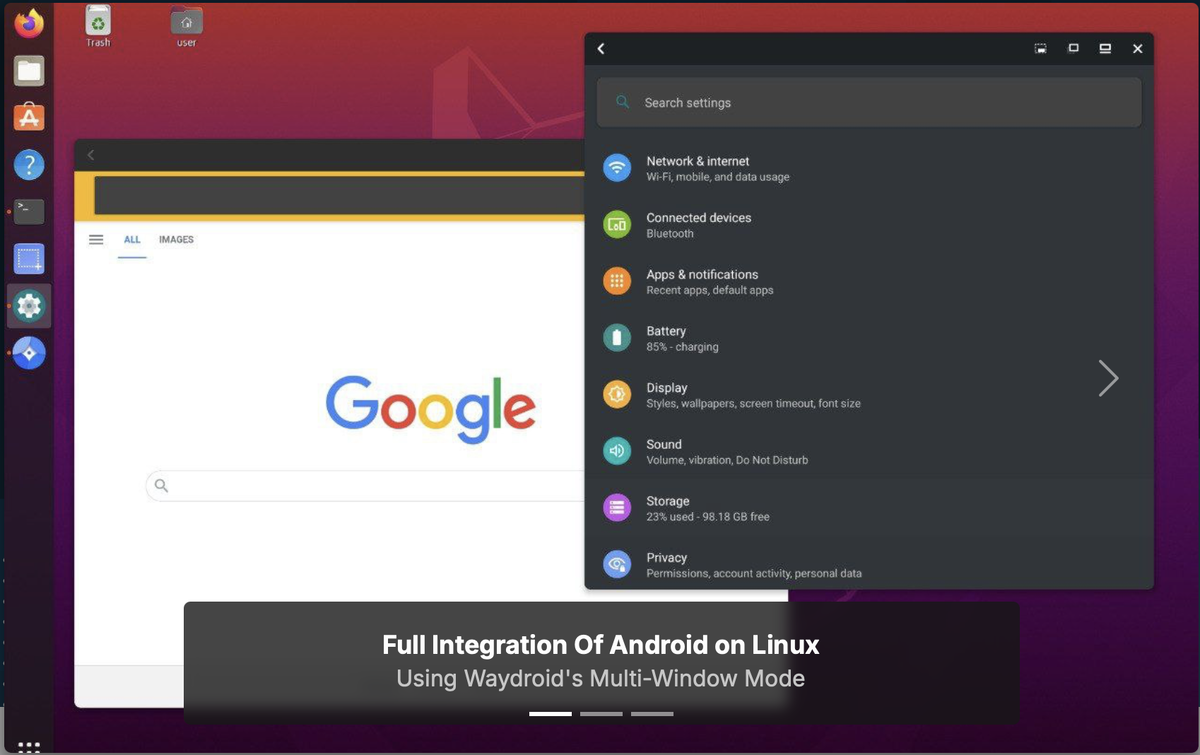This screenshot has height=755, width=1200.
Task: Open Apps & notifications settings
Action: coord(869,281)
